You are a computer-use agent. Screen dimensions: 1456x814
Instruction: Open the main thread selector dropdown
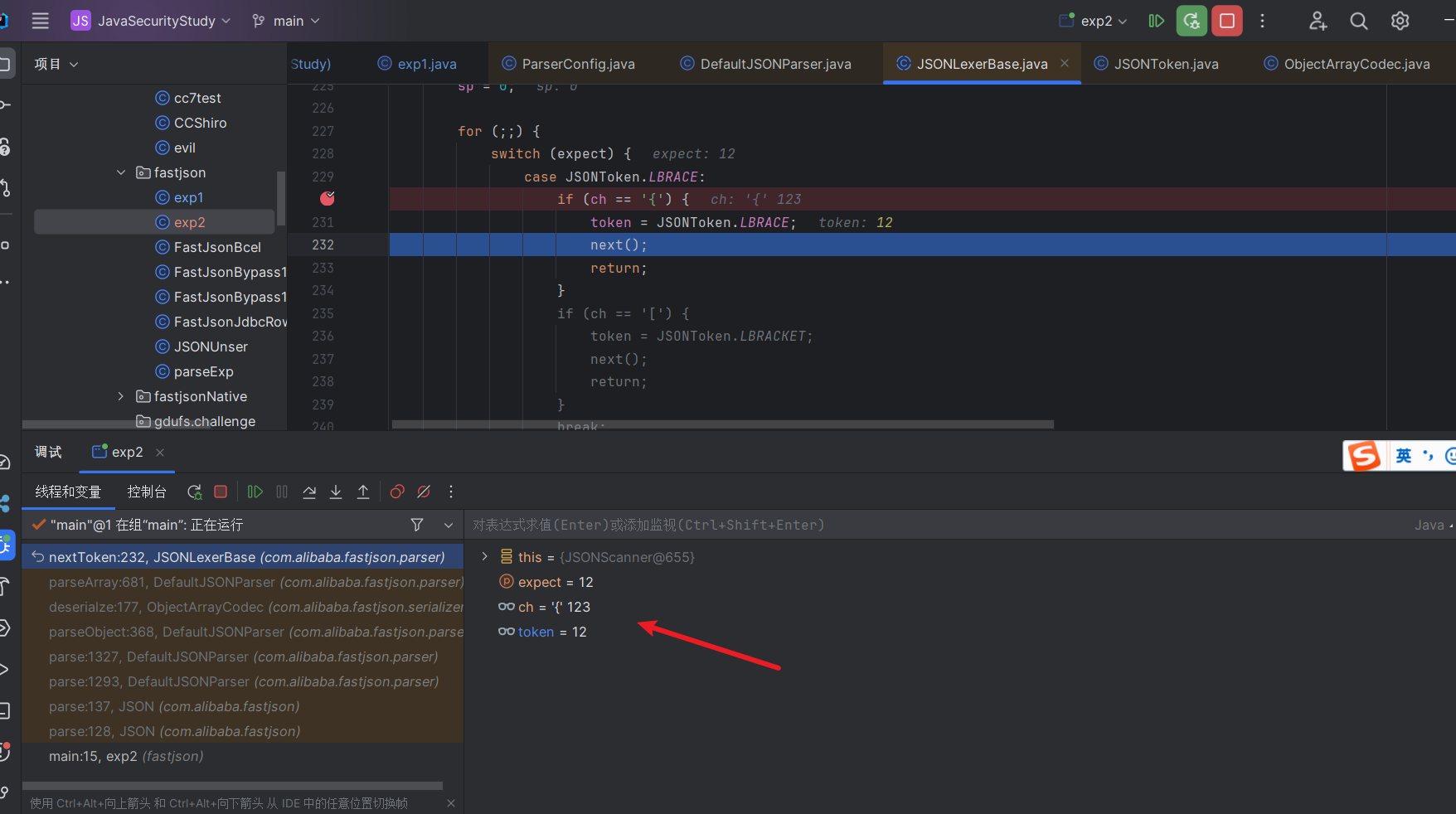449,525
